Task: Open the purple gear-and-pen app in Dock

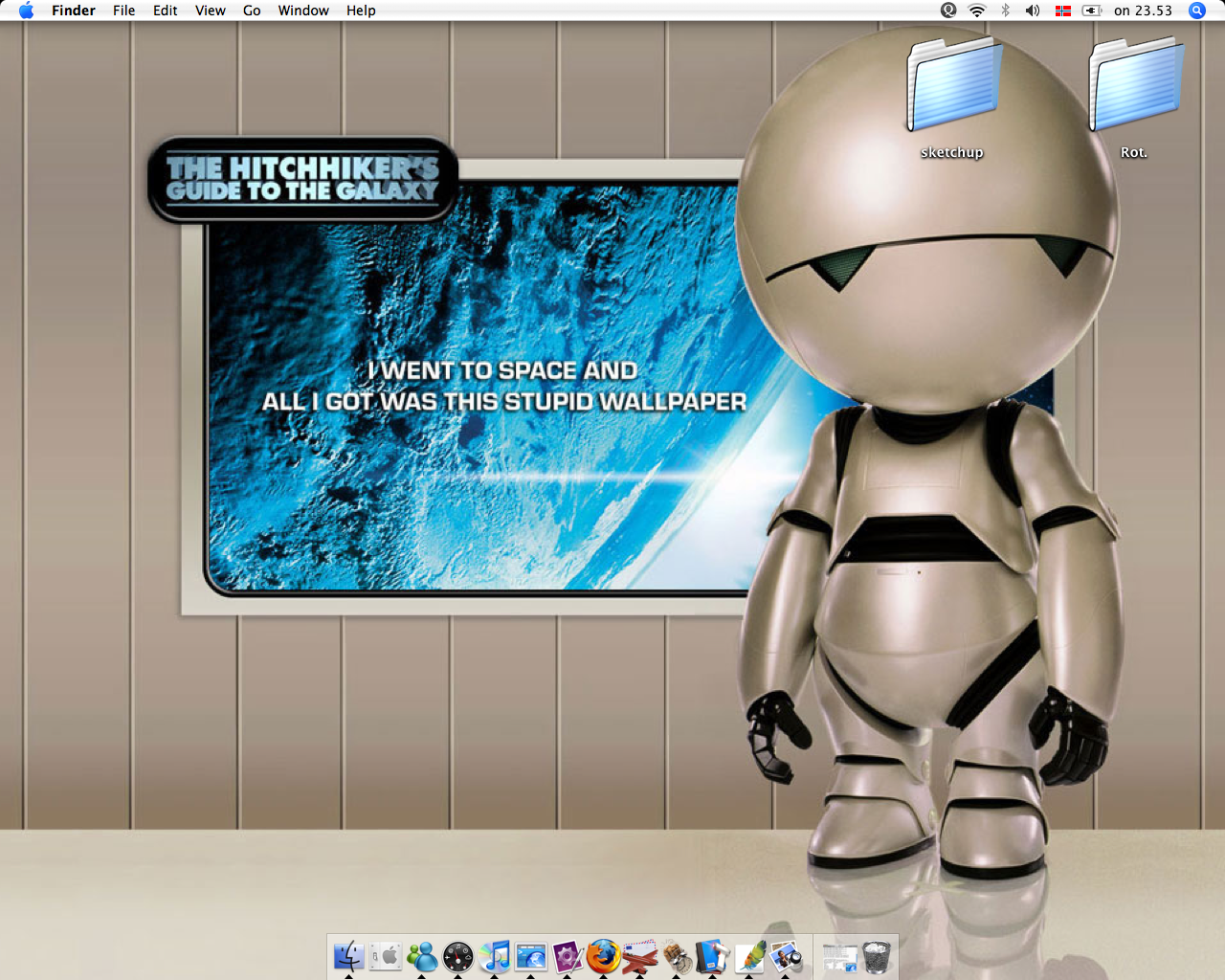Action: coord(568,956)
